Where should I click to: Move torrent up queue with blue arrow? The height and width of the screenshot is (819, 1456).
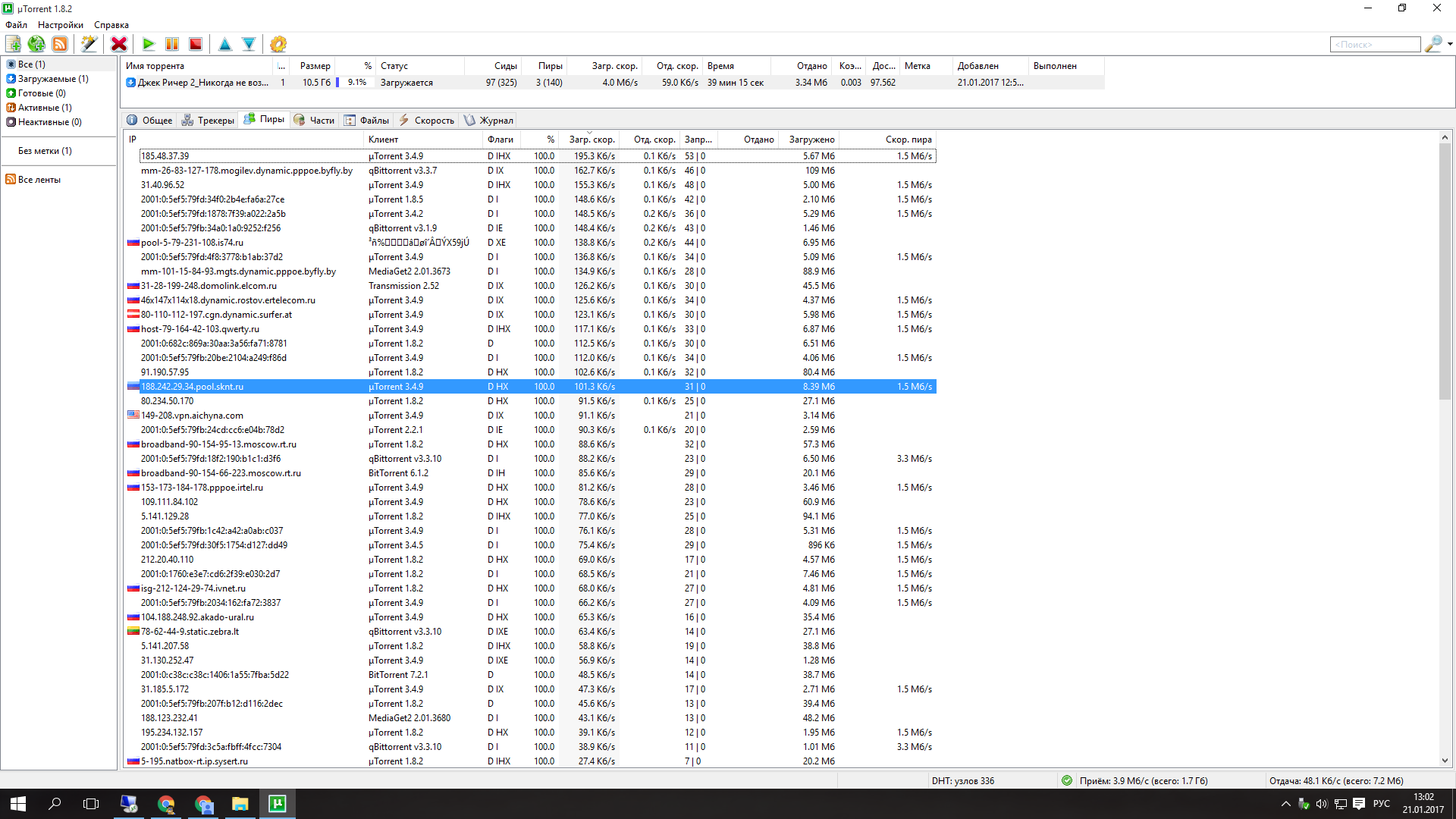(225, 44)
